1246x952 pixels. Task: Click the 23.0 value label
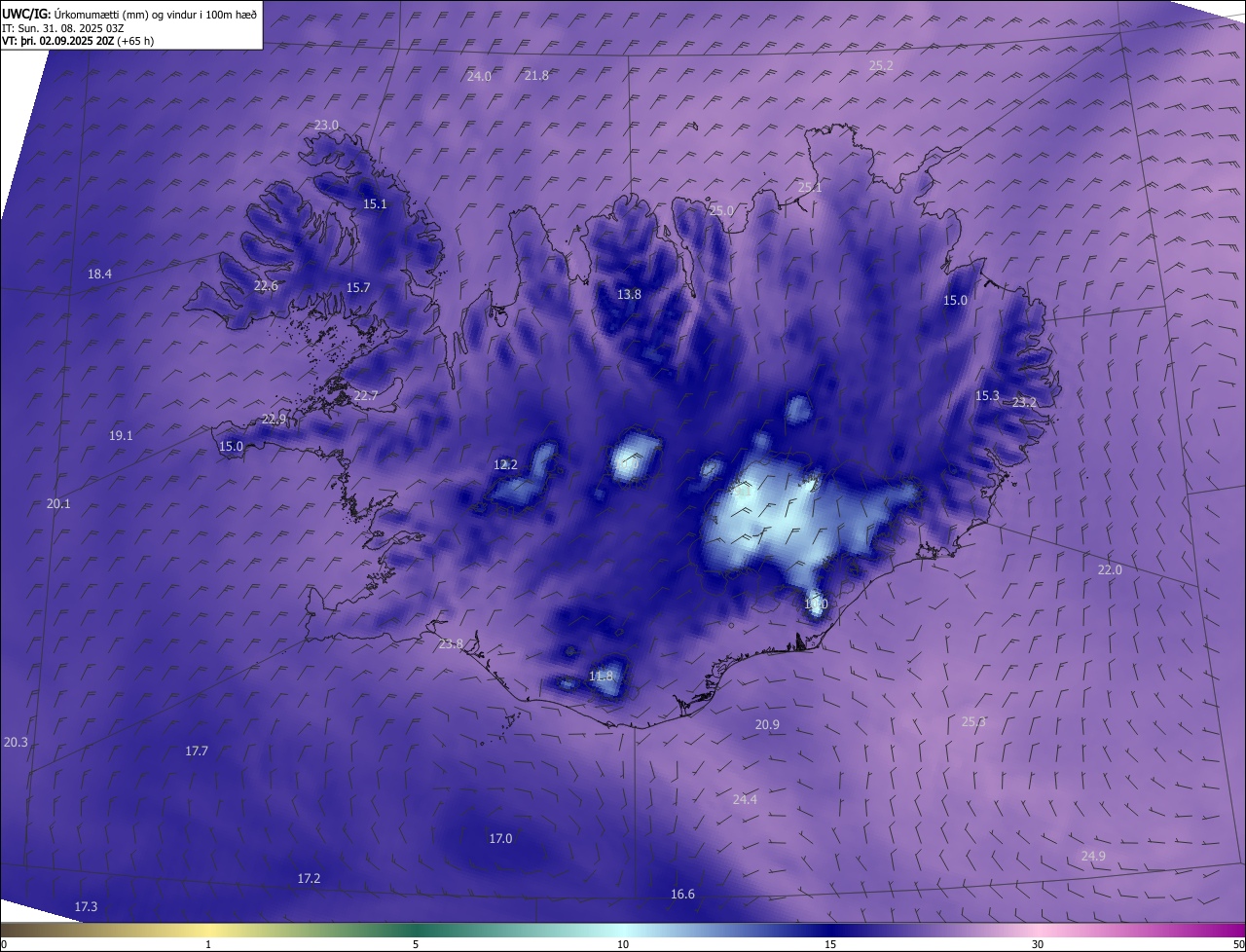point(326,125)
